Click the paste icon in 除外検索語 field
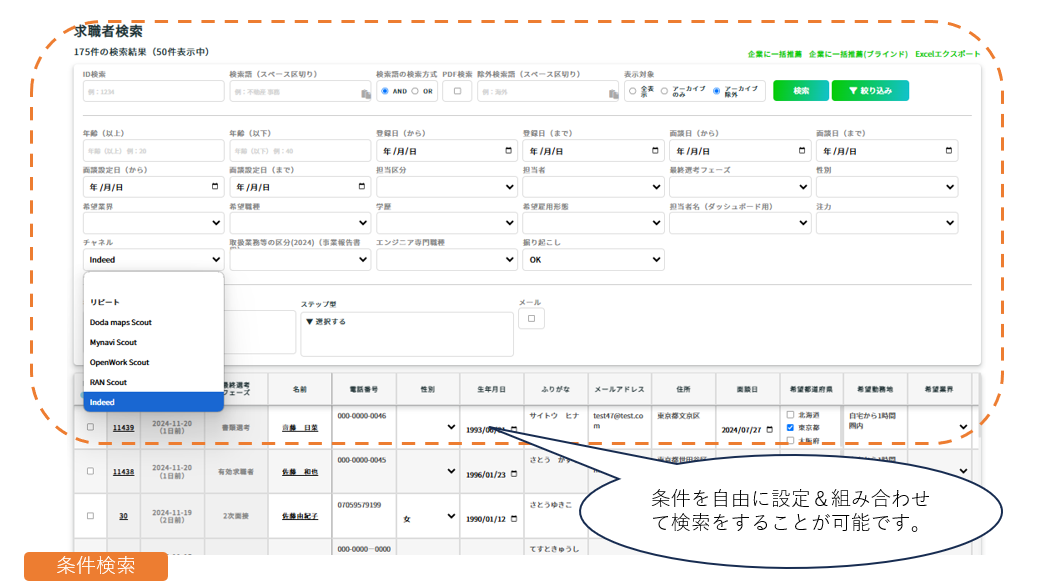Image resolution: width=1051 pixels, height=582 pixels. [613, 93]
